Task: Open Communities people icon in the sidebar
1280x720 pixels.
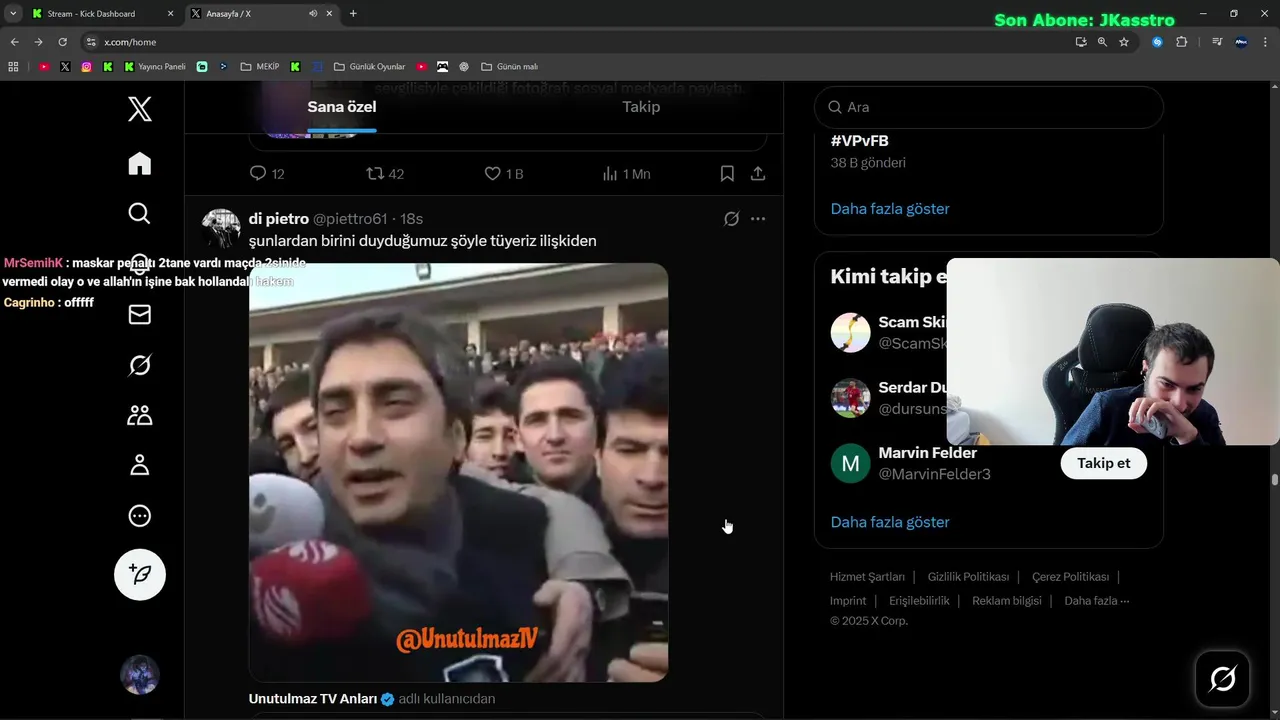Action: tap(140, 415)
